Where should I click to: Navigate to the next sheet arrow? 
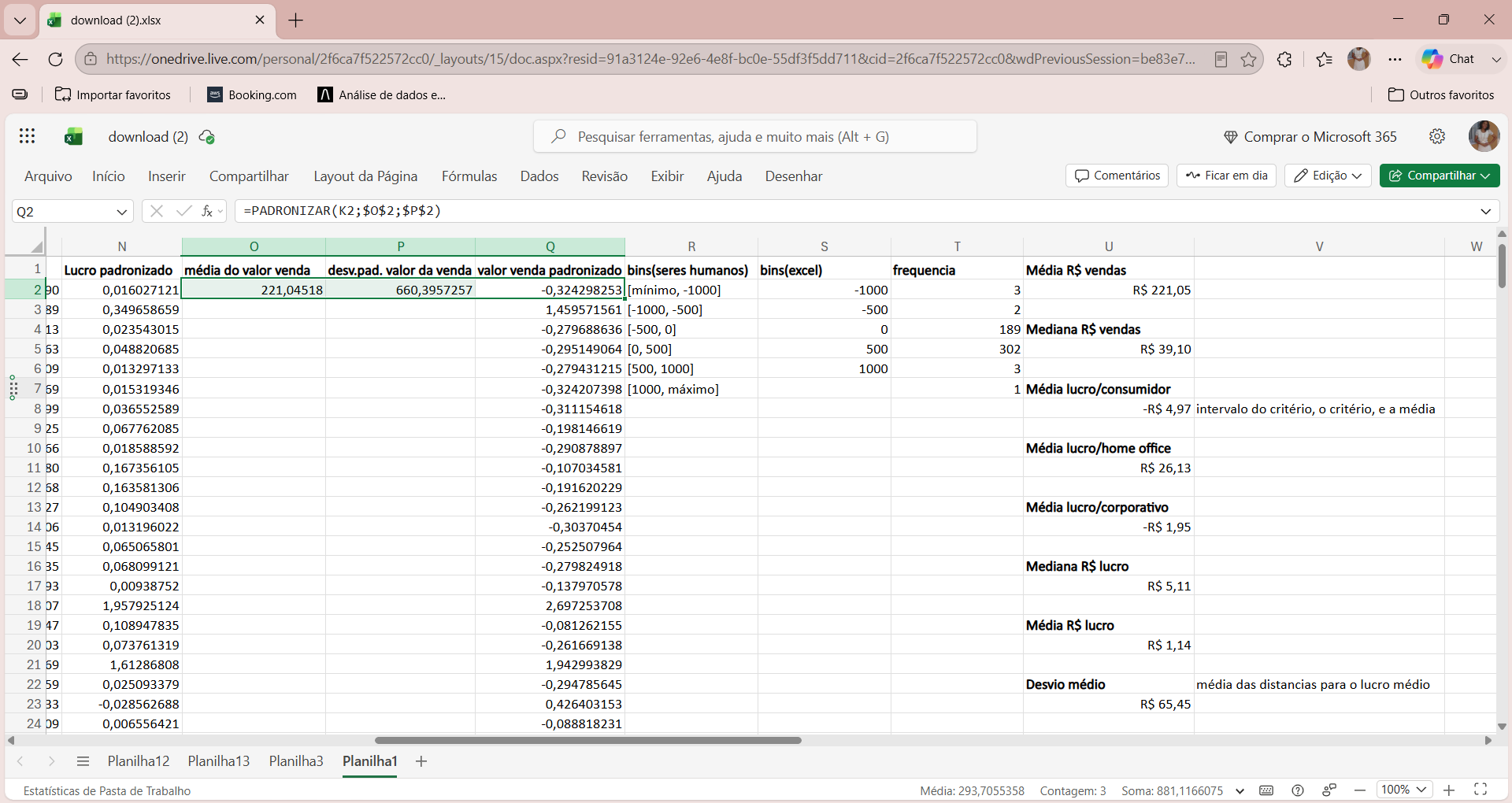(51, 761)
